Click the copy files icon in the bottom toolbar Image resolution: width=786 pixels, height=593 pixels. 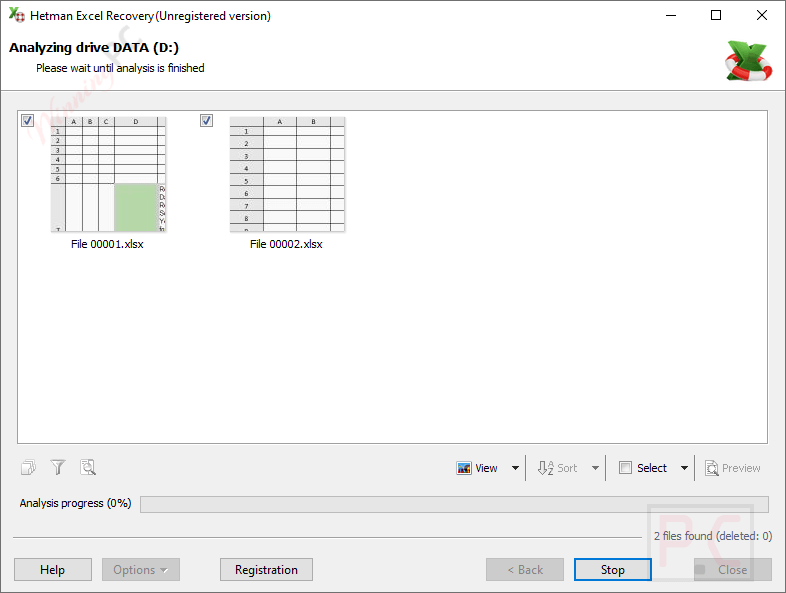click(29, 468)
